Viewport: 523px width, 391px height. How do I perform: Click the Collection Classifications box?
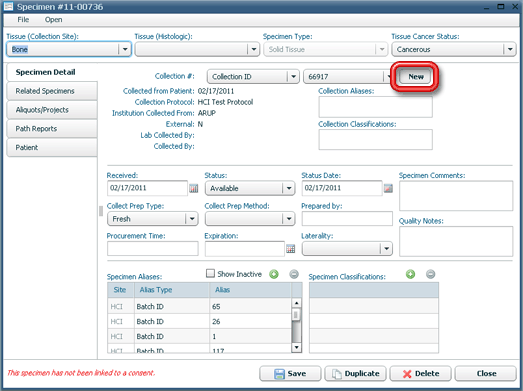(376, 139)
